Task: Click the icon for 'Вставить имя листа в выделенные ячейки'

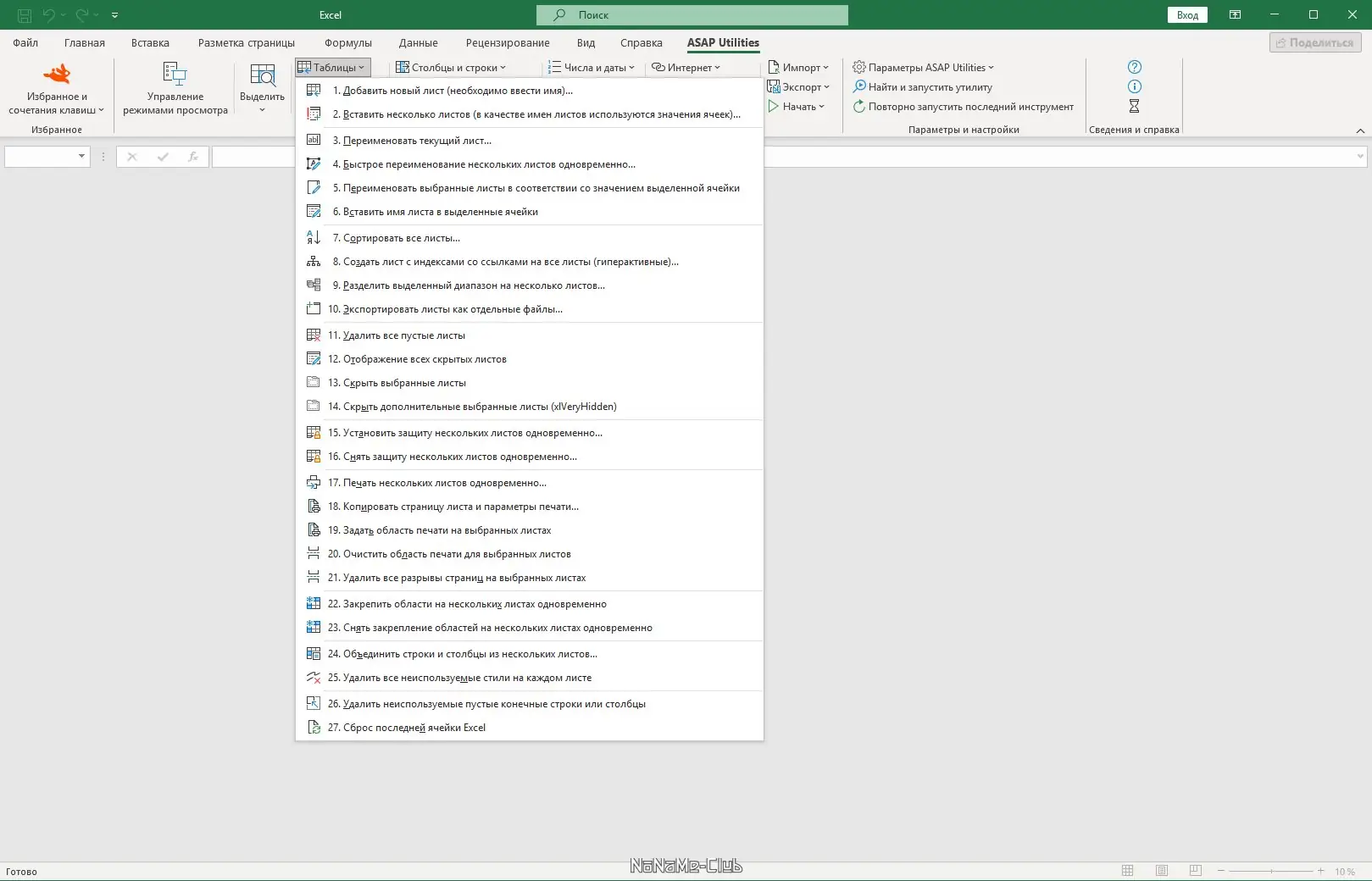Action: coord(314,211)
